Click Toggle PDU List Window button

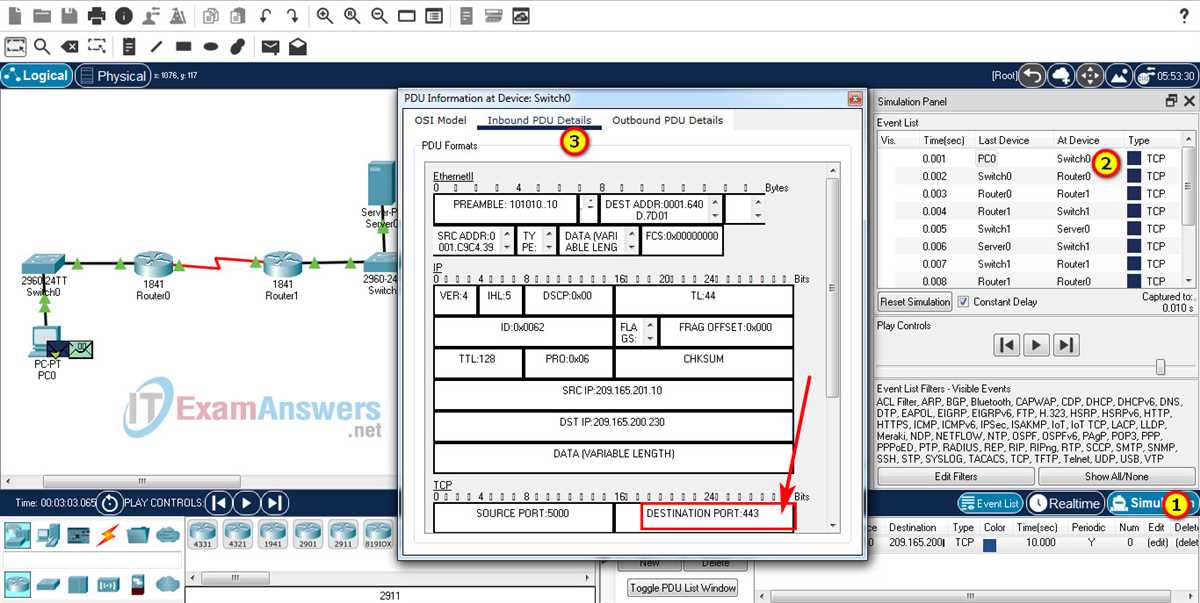coord(682,588)
